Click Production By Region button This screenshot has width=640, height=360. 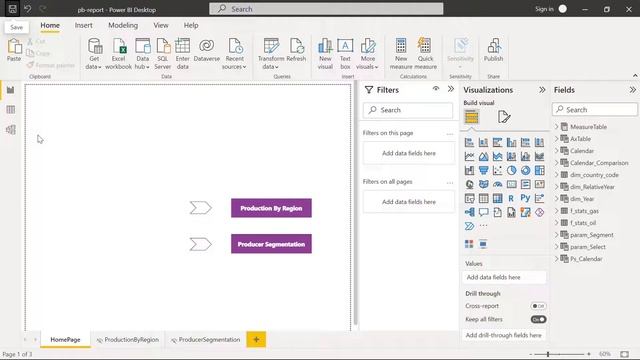tap(271, 208)
